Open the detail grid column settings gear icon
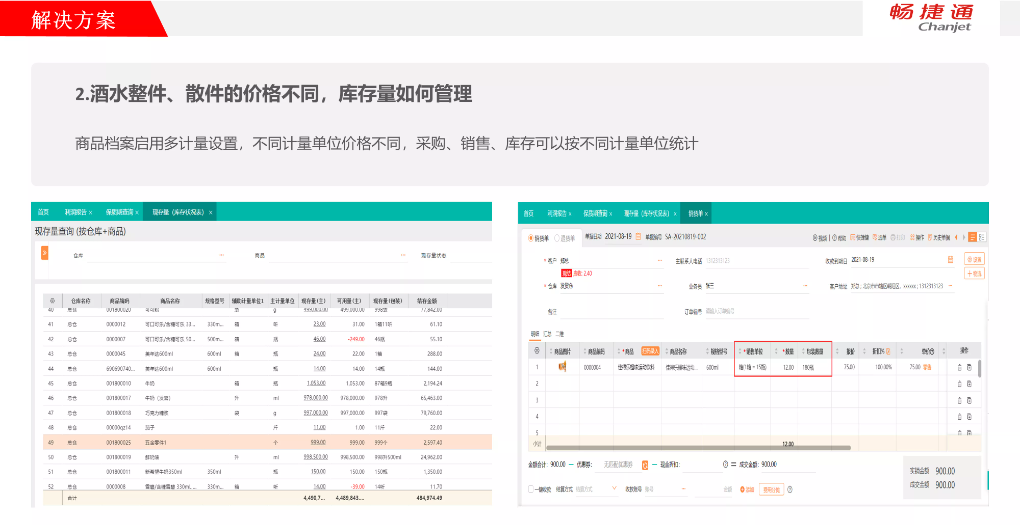The width and height of the screenshot is (1020, 525). [537, 351]
